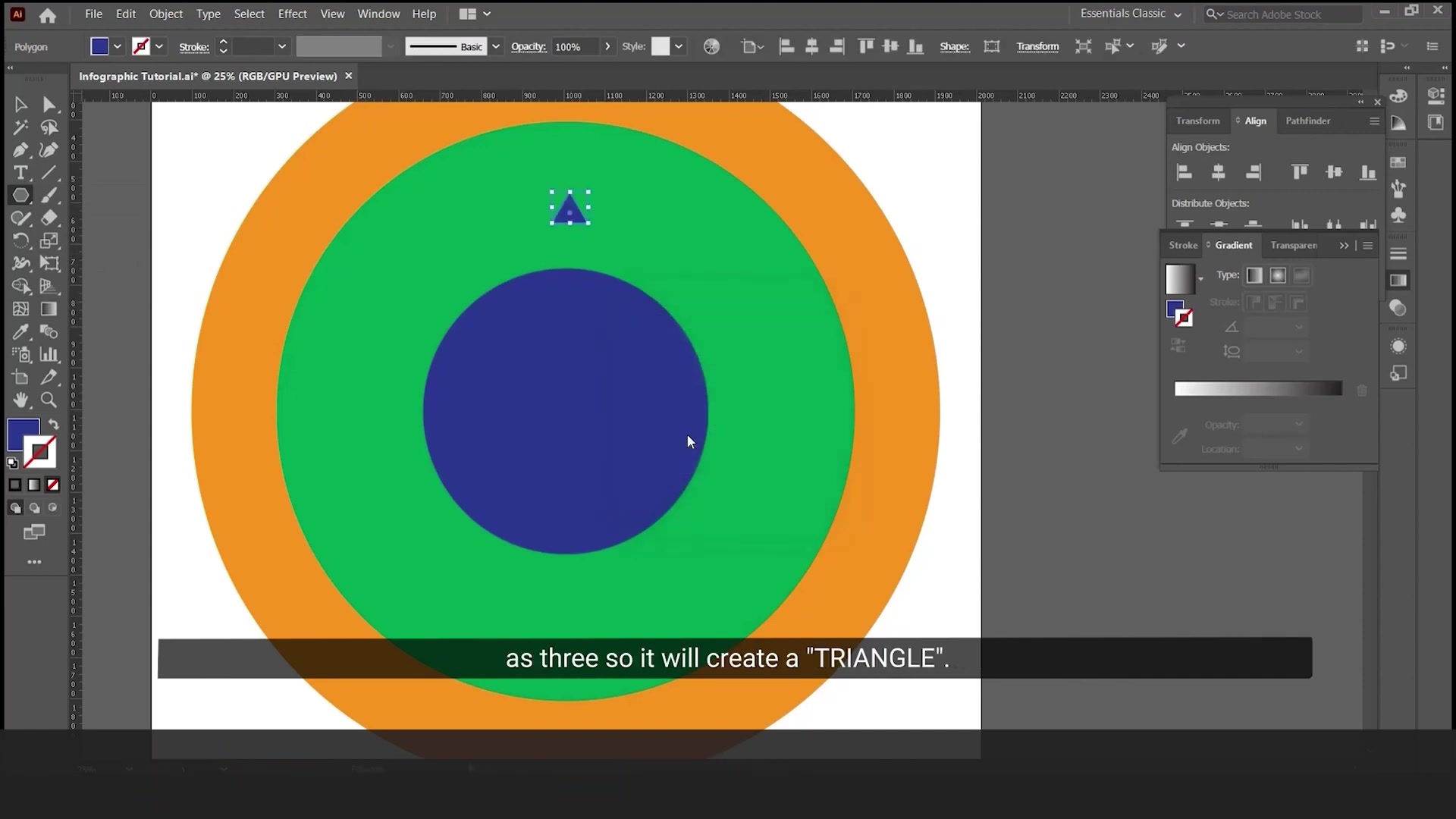Open the Basic brush definition dropdown
The image size is (1456, 819).
496,47
